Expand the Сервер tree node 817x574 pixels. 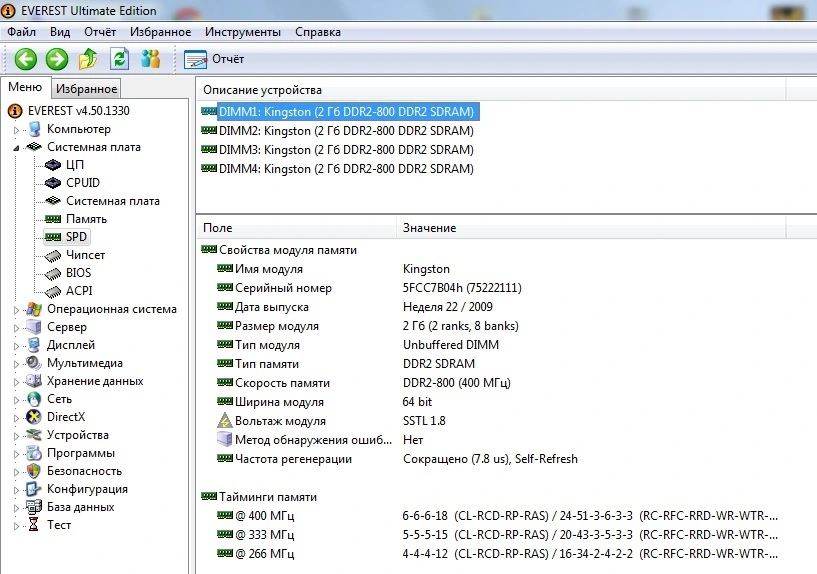point(16,328)
